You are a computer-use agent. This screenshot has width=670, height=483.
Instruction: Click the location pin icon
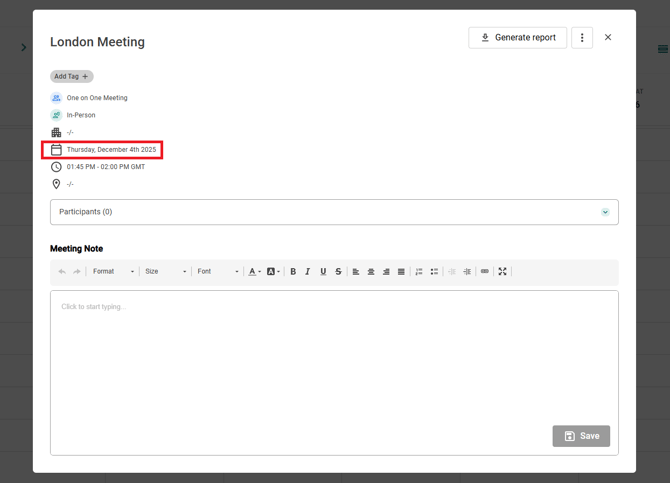(56, 184)
